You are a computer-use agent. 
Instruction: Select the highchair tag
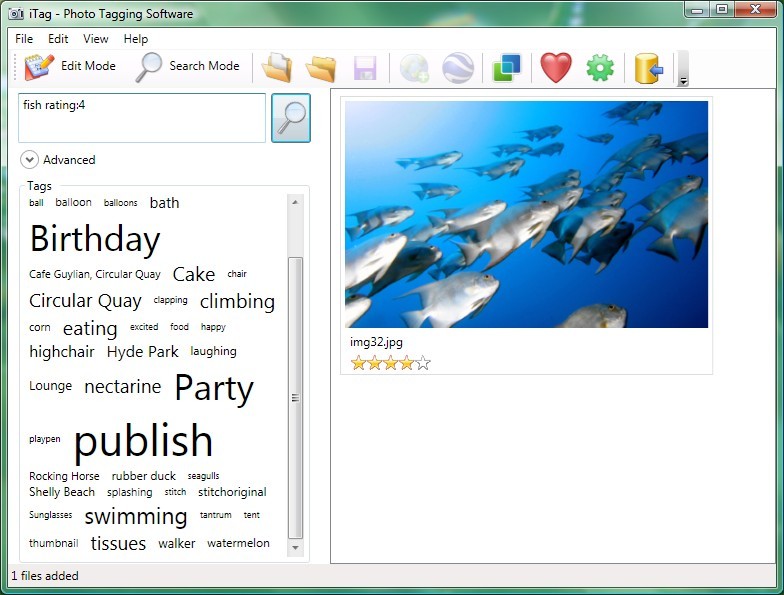tap(62, 352)
